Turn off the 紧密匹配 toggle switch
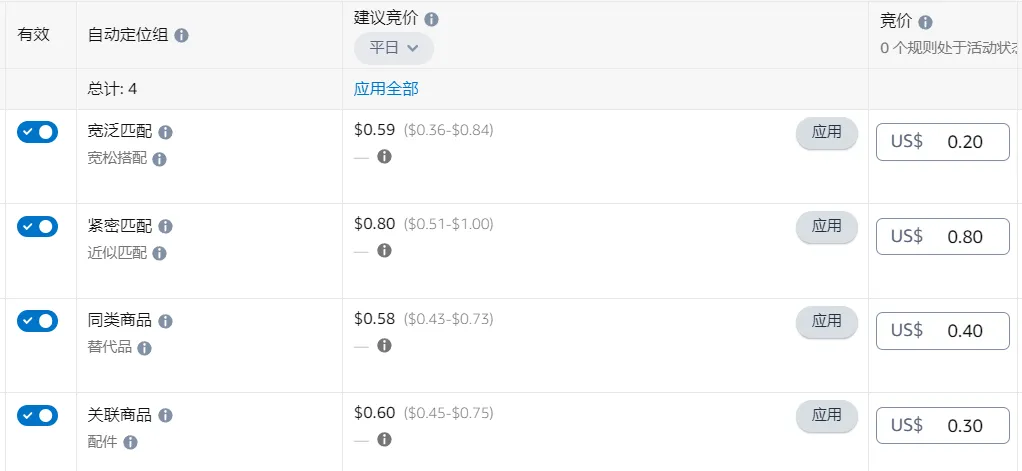 (x=37, y=227)
